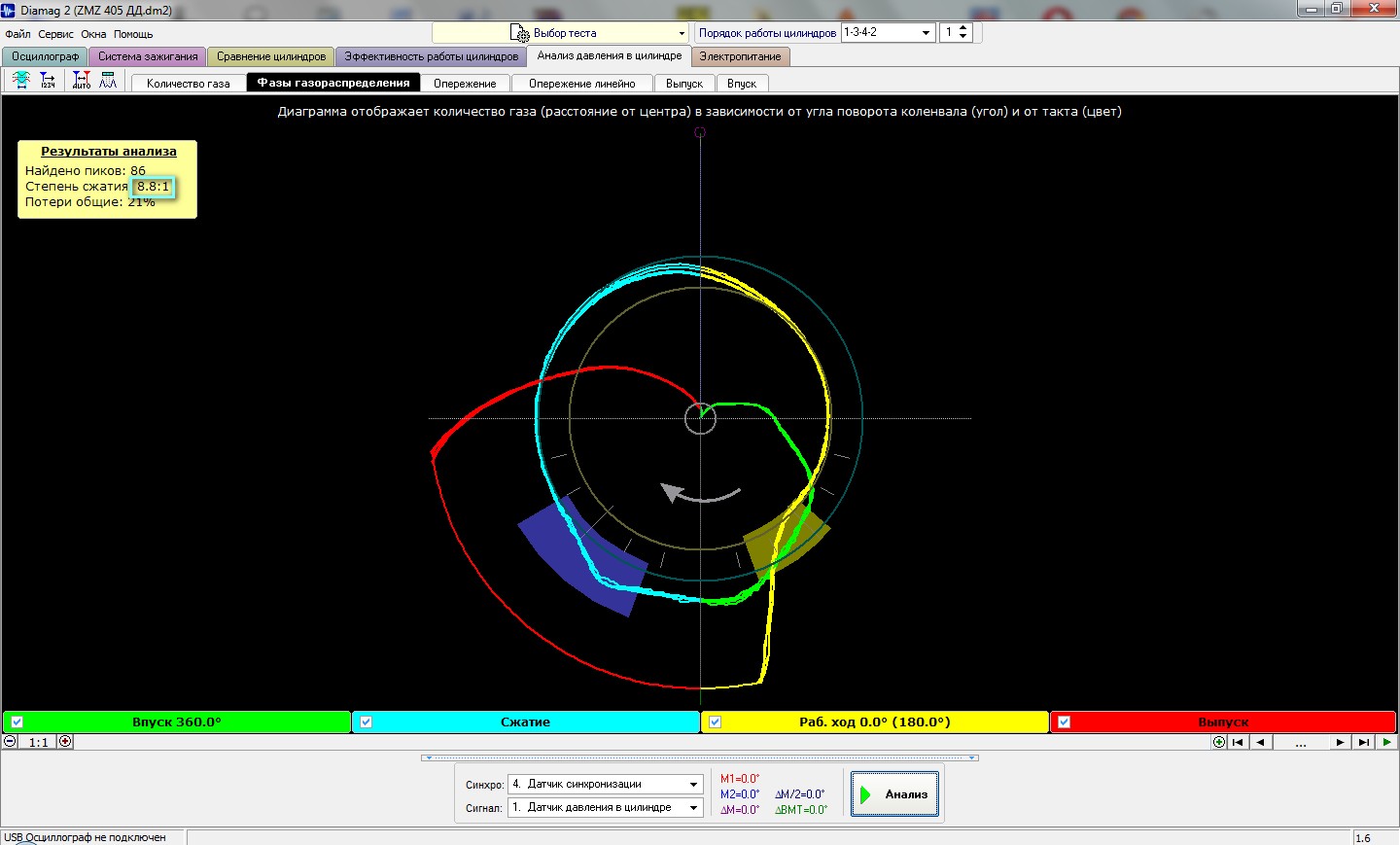
Task: Click the collapsible splitter bar above Синхро panel
Action: tap(700, 757)
